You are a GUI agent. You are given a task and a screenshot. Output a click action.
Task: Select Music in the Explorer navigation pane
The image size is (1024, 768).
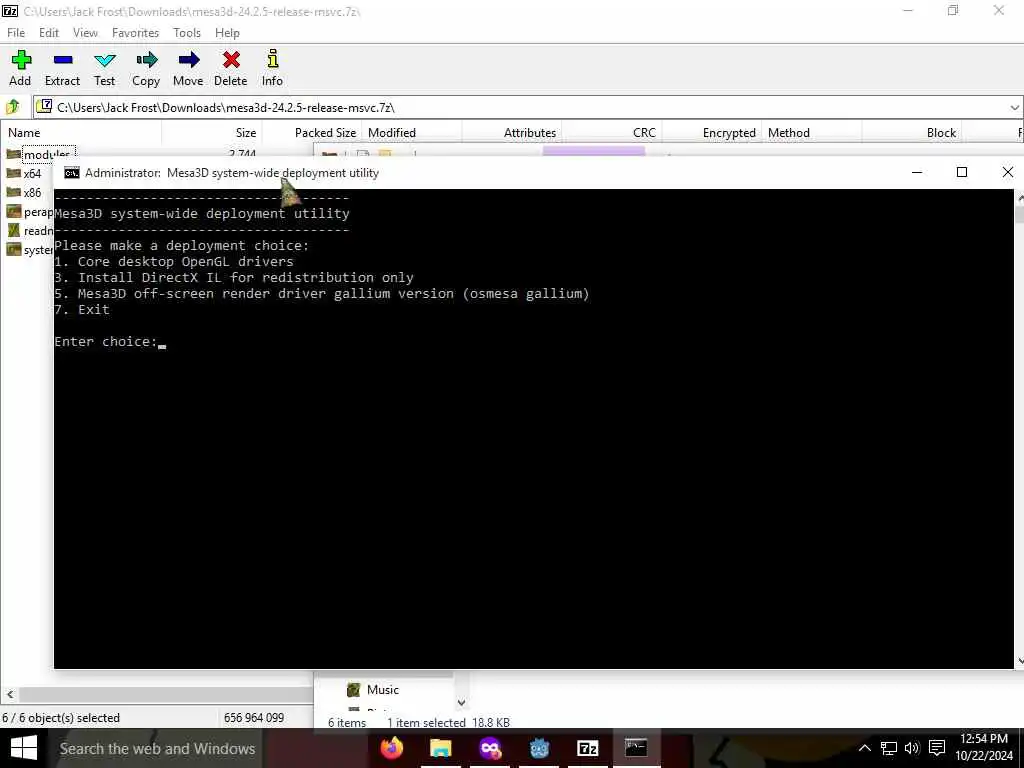[374, 690]
